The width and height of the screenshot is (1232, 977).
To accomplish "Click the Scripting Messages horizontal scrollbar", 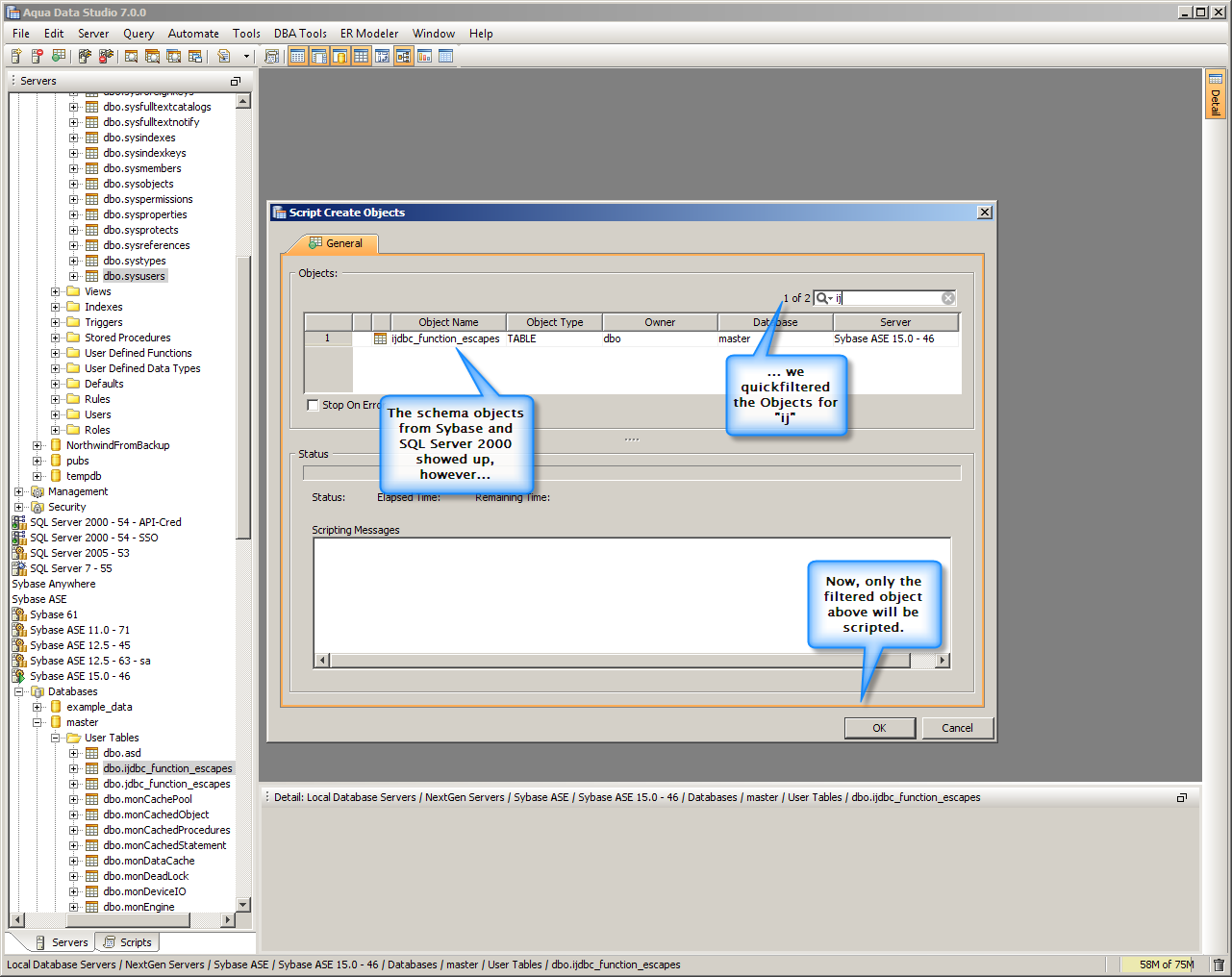I will (620, 661).
